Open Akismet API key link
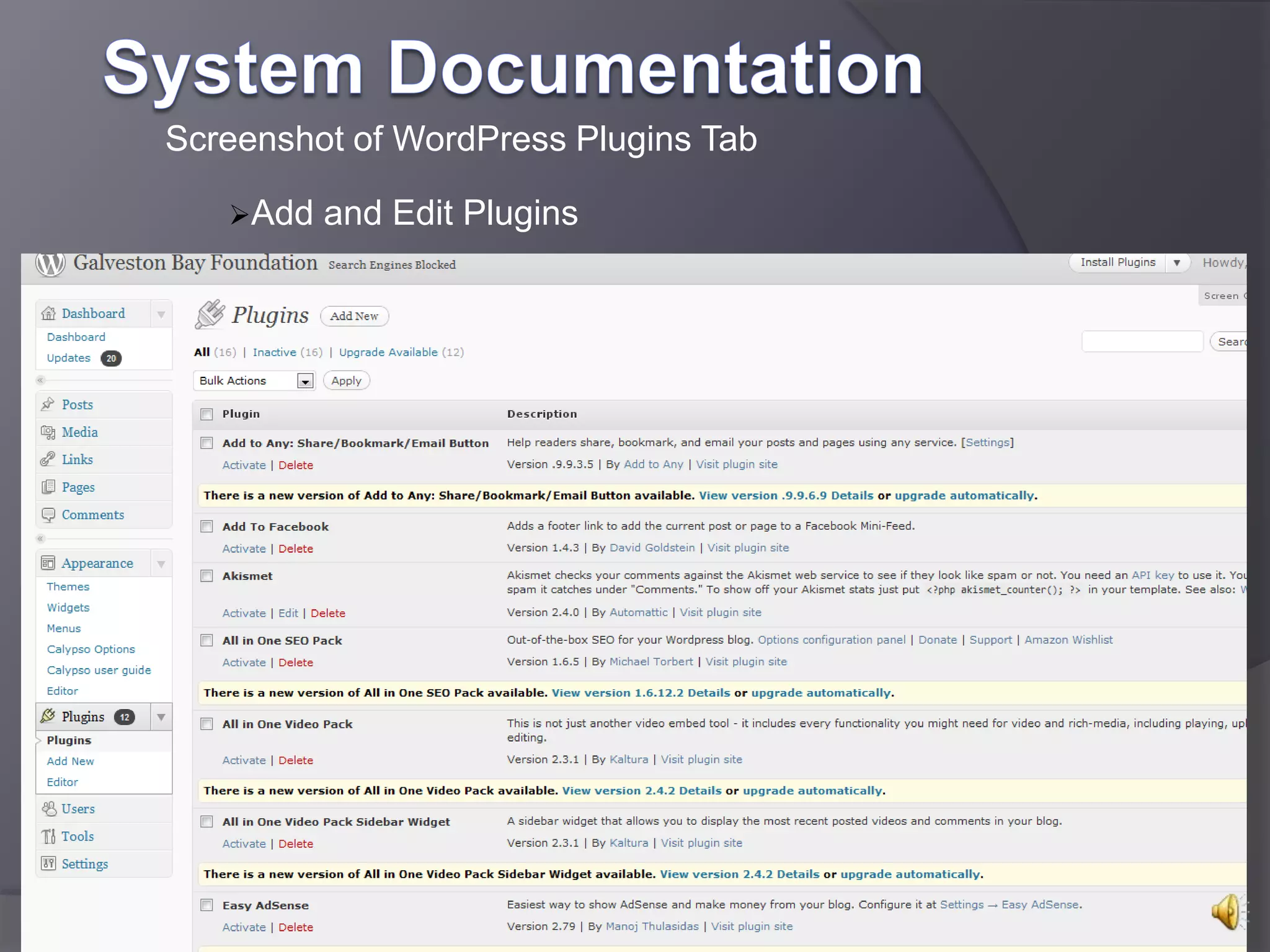This screenshot has height=952, width=1270. (x=1153, y=575)
